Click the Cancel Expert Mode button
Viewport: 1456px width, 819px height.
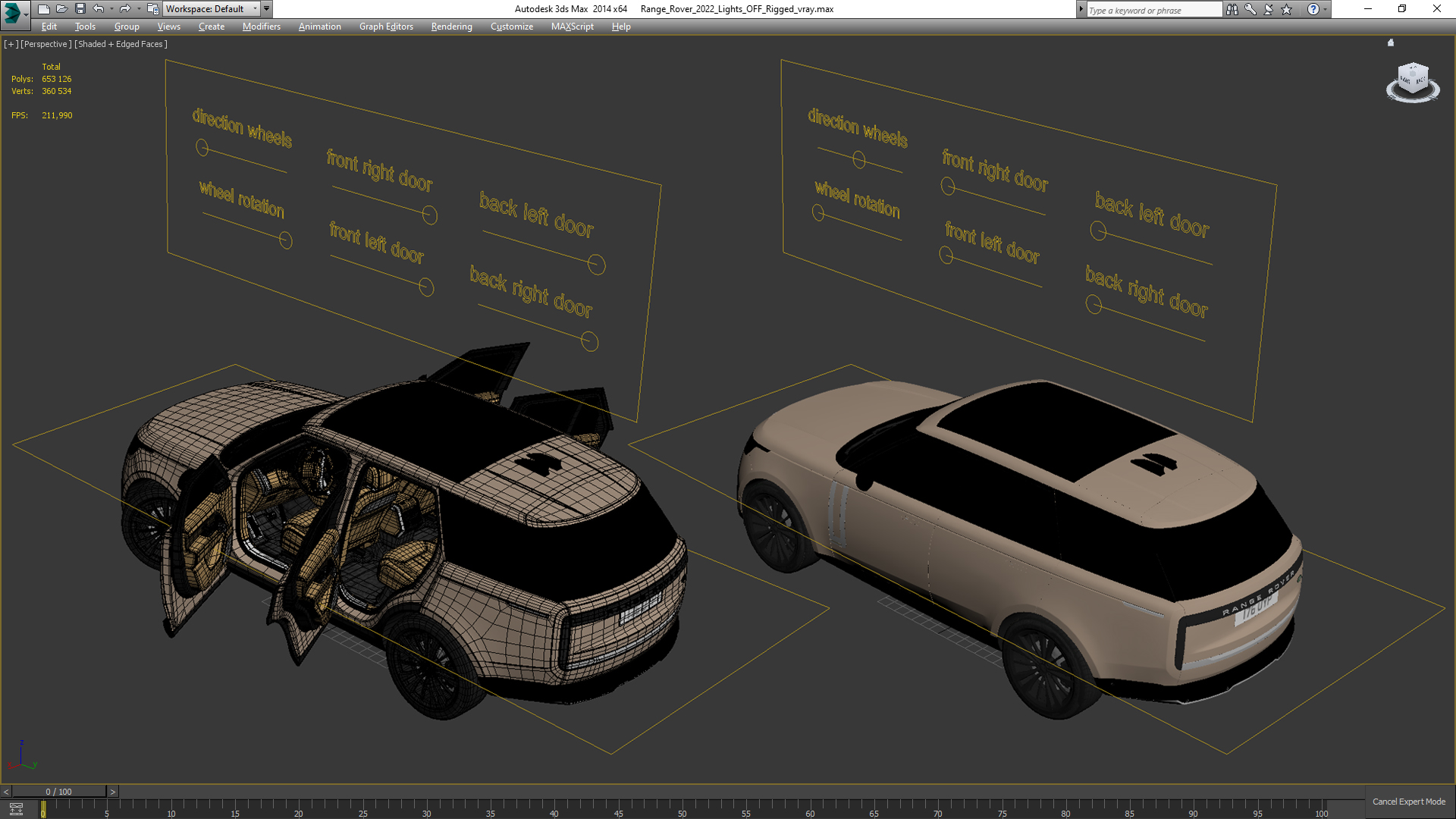click(1408, 802)
